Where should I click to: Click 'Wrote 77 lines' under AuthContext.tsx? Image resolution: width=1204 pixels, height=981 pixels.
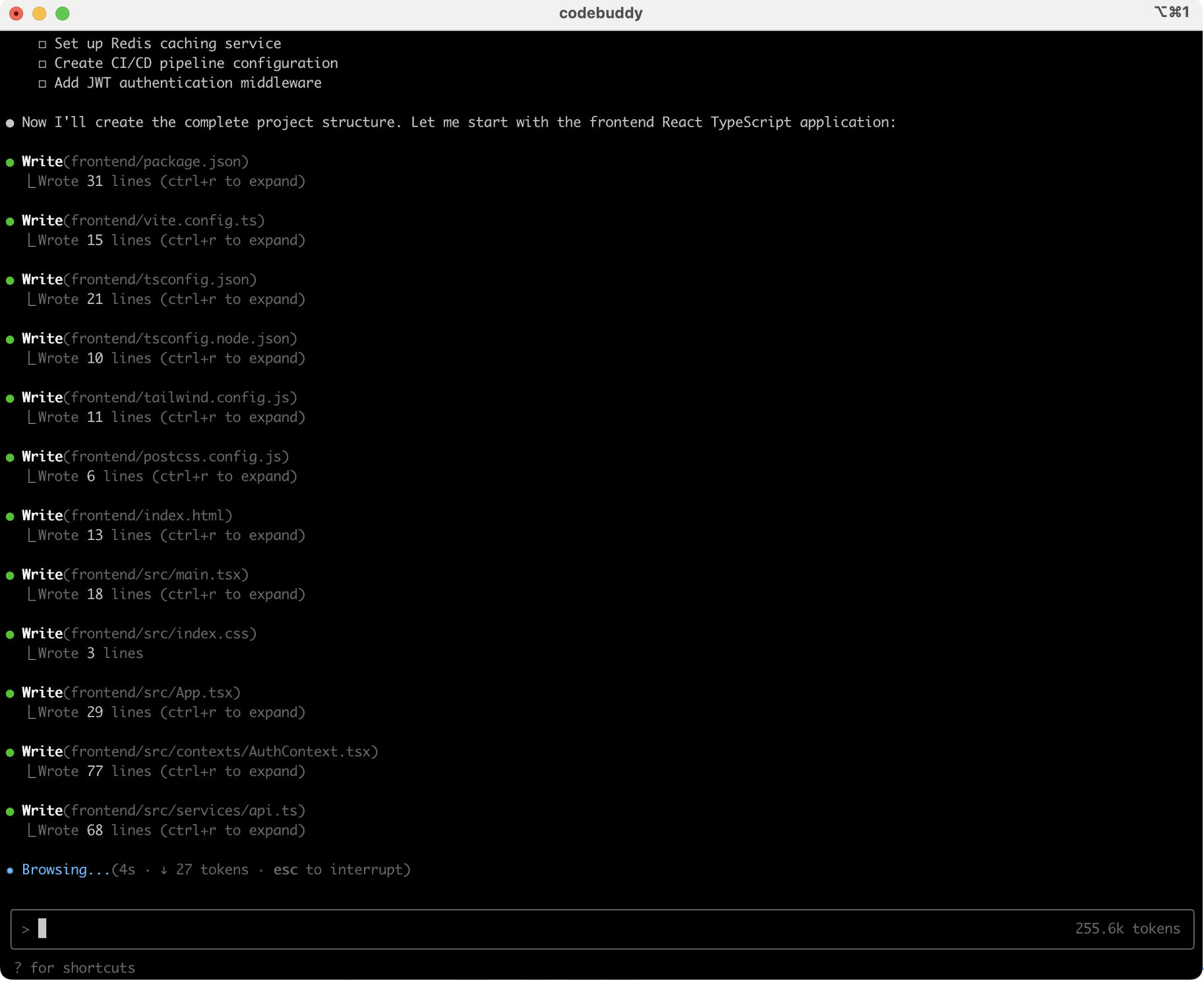171,771
